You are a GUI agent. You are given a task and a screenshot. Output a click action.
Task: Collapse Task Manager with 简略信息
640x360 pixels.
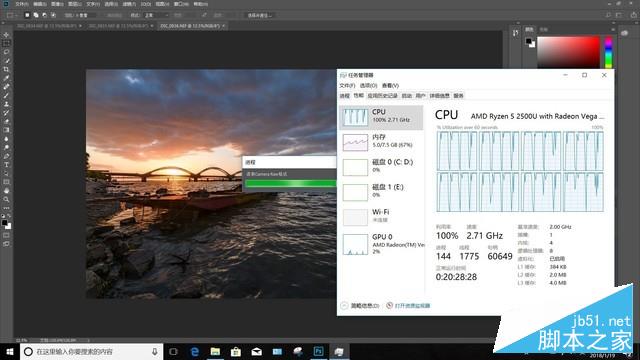coord(360,305)
